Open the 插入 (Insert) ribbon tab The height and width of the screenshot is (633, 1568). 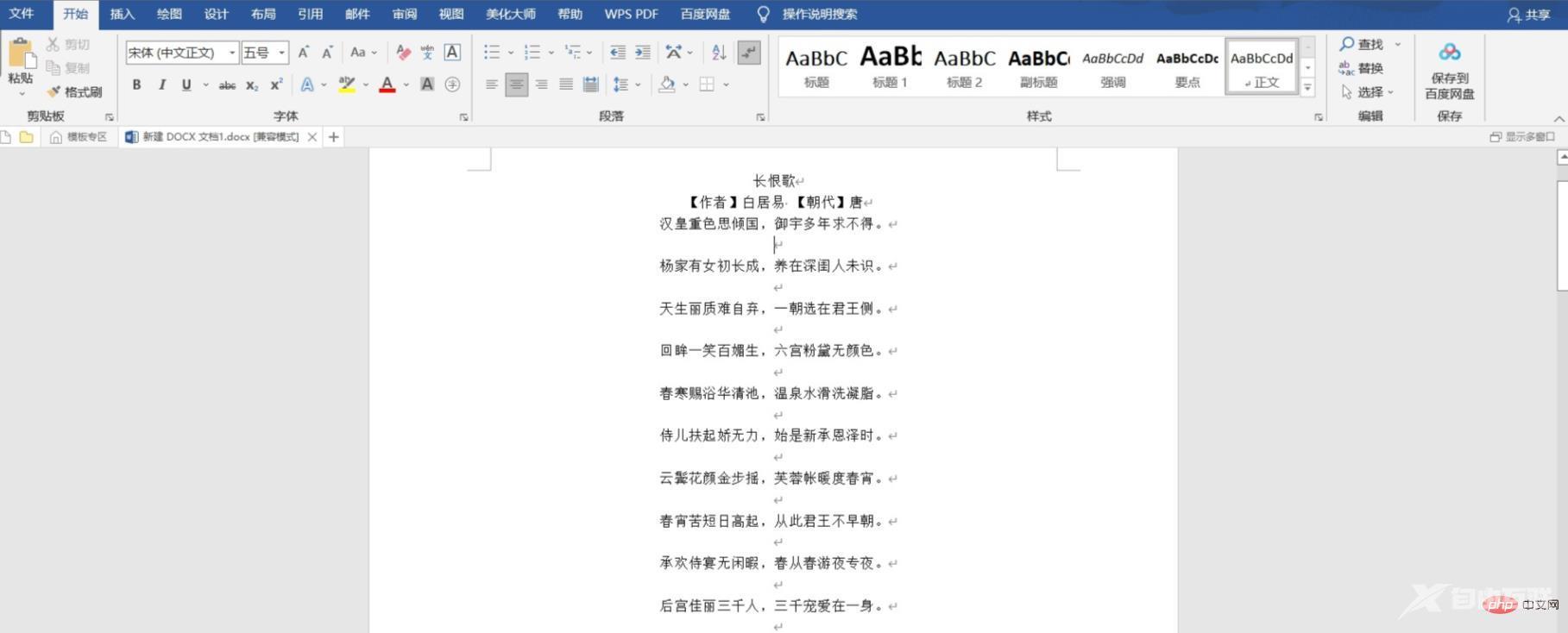[x=123, y=14]
